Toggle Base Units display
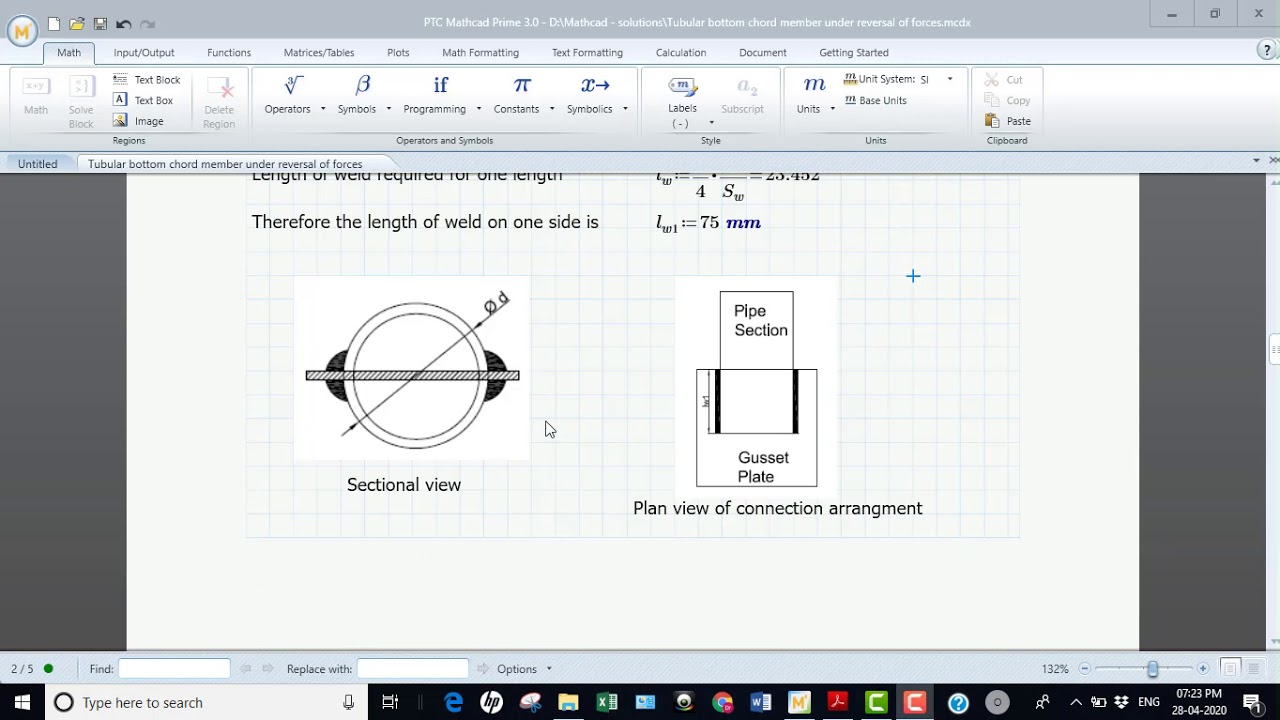1280x720 pixels. point(875,100)
